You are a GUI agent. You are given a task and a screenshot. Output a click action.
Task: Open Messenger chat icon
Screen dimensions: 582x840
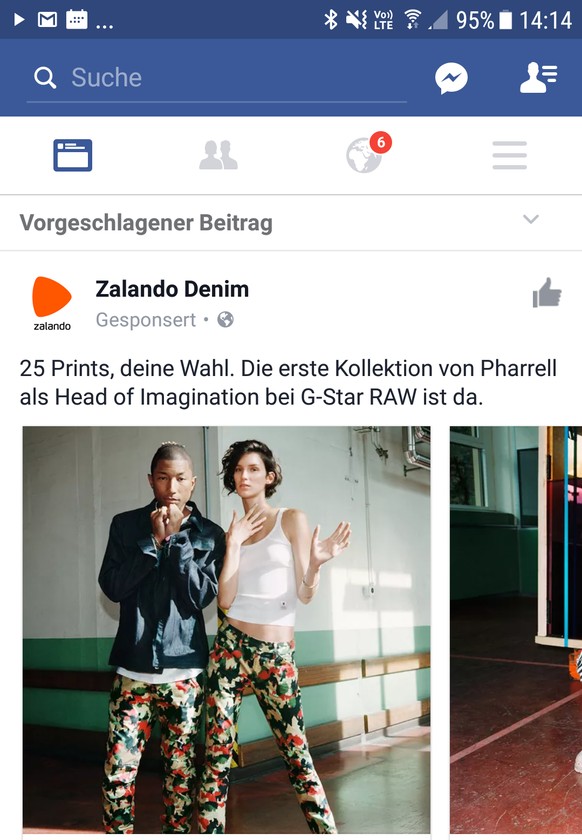(x=451, y=78)
